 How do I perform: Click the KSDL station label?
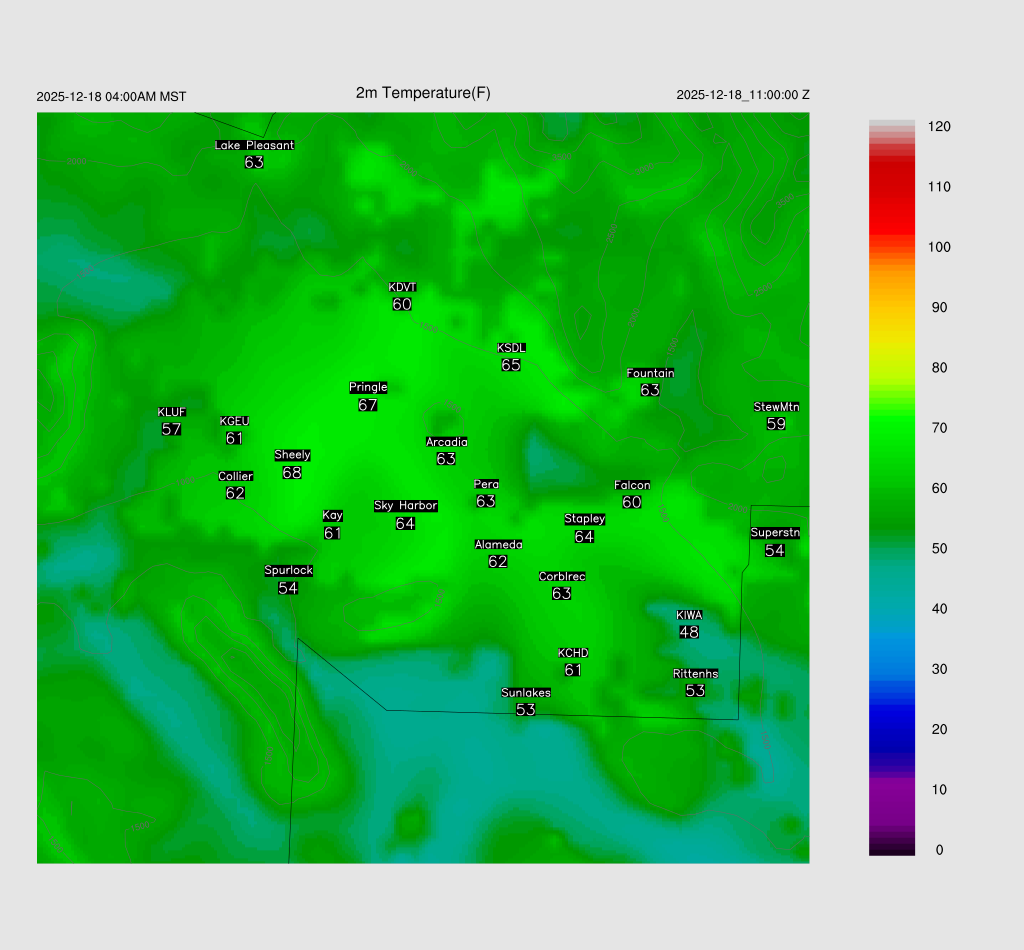pos(511,348)
